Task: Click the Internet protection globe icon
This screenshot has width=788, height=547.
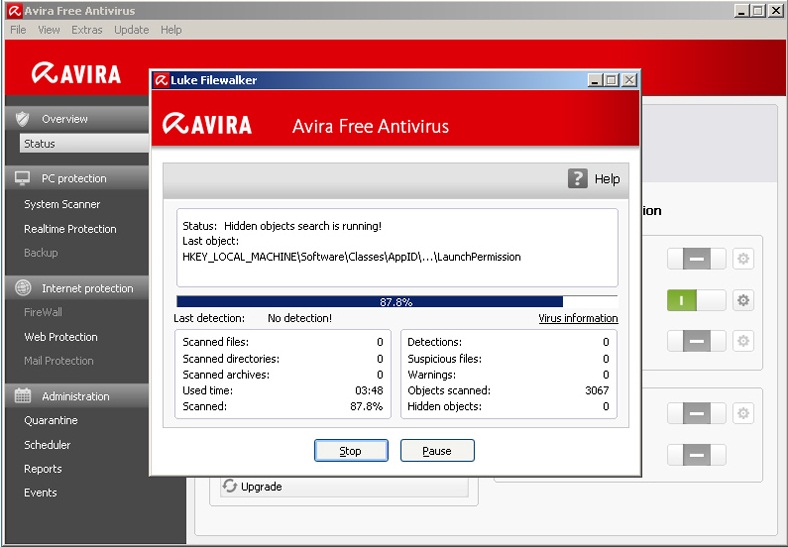Action: (x=23, y=288)
